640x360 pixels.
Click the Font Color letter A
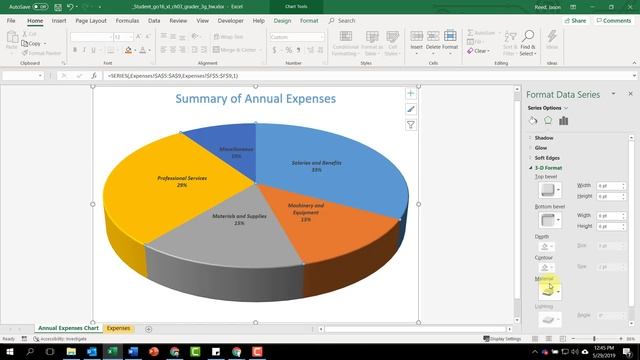click(x=142, y=50)
